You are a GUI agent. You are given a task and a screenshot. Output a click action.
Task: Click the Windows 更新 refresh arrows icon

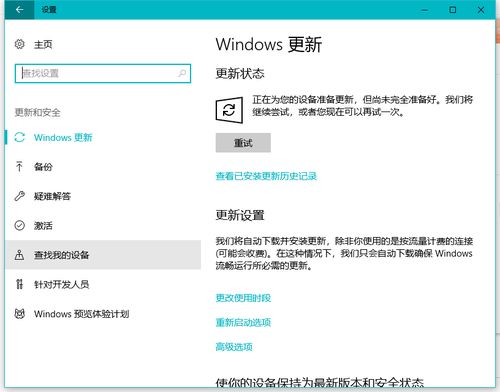click(x=20, y=137)
